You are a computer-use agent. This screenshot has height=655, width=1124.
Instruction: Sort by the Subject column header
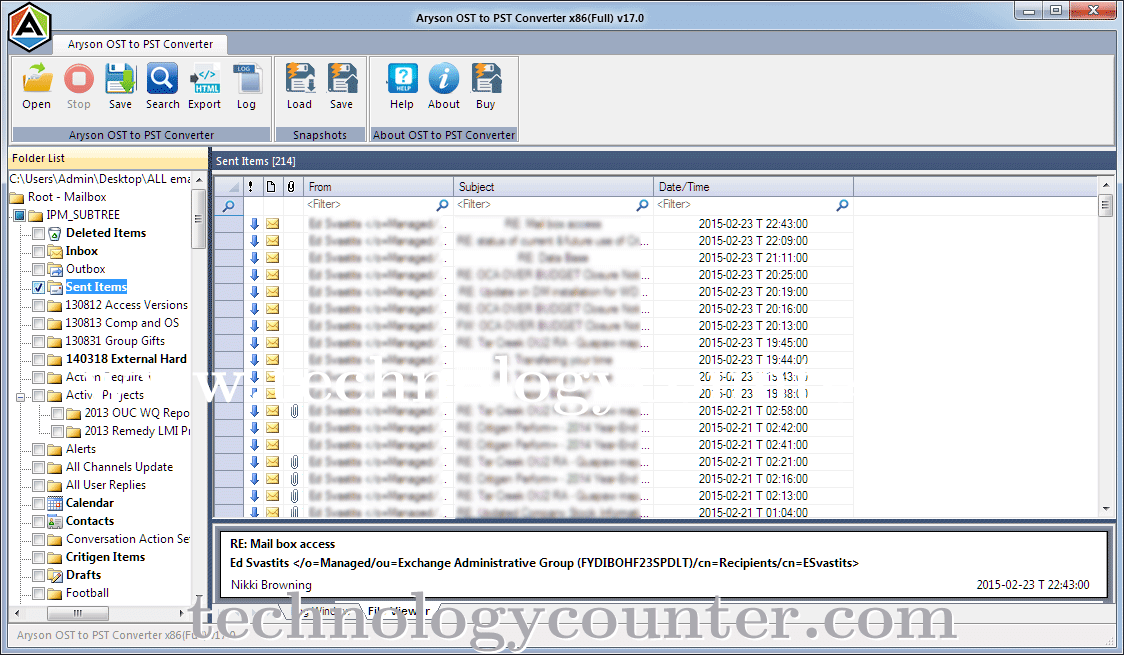pos(553,186)
